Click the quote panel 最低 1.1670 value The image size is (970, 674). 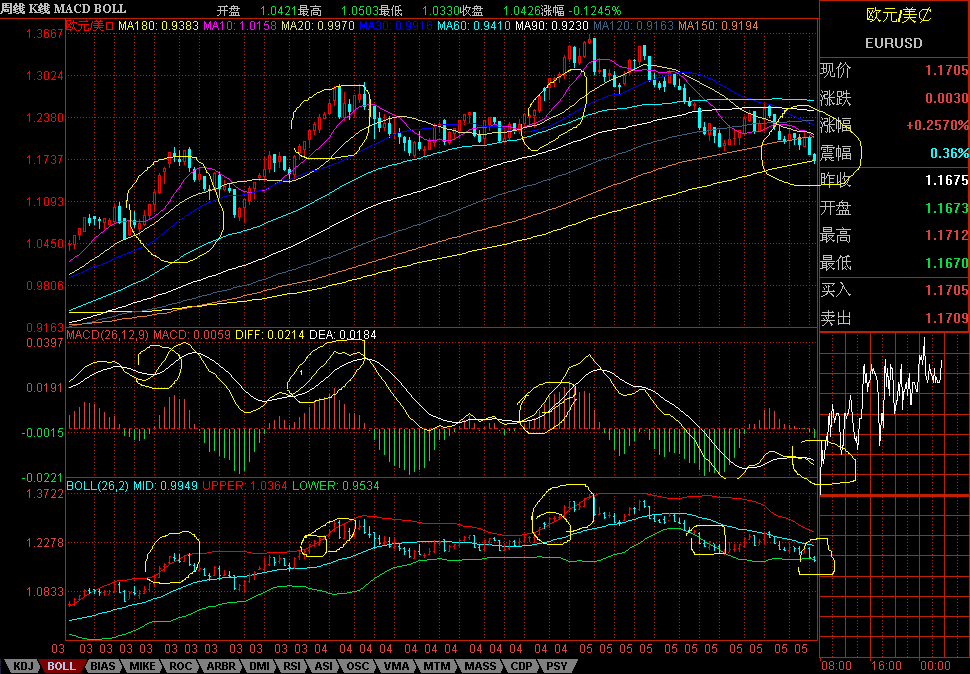tap(946, 263)
